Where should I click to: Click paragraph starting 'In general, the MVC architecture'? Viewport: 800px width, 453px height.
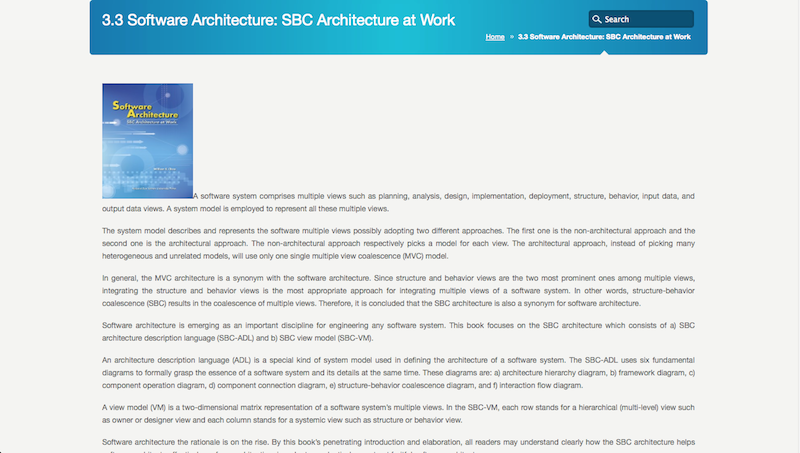[398, 291]
